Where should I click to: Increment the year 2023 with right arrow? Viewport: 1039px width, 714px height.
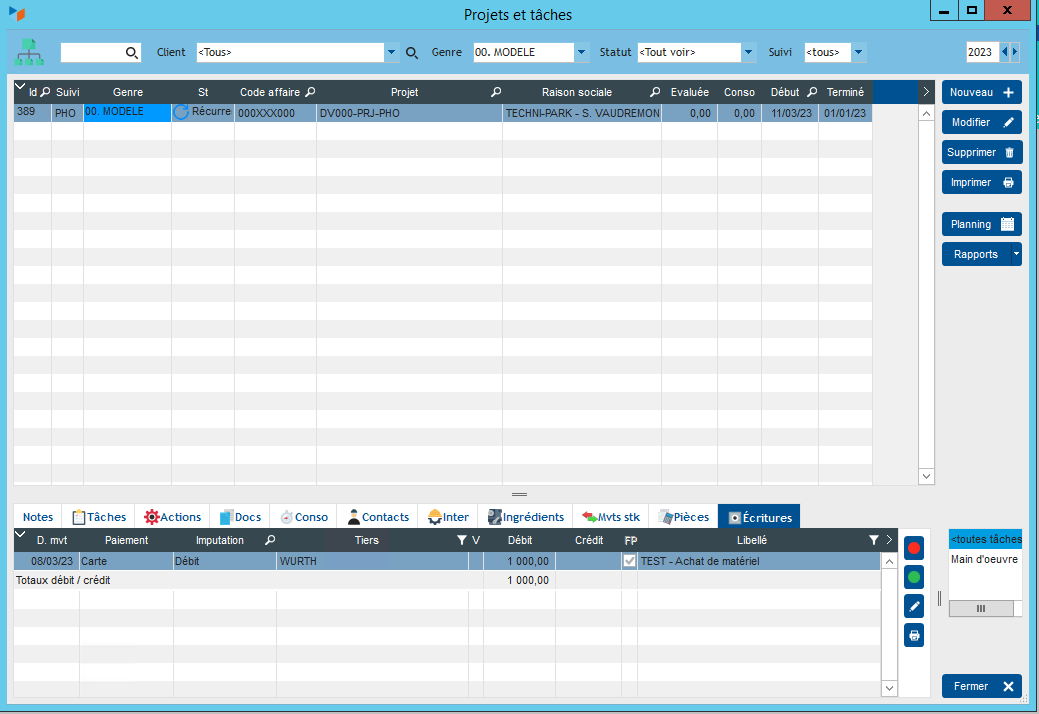pos(1016,52)
